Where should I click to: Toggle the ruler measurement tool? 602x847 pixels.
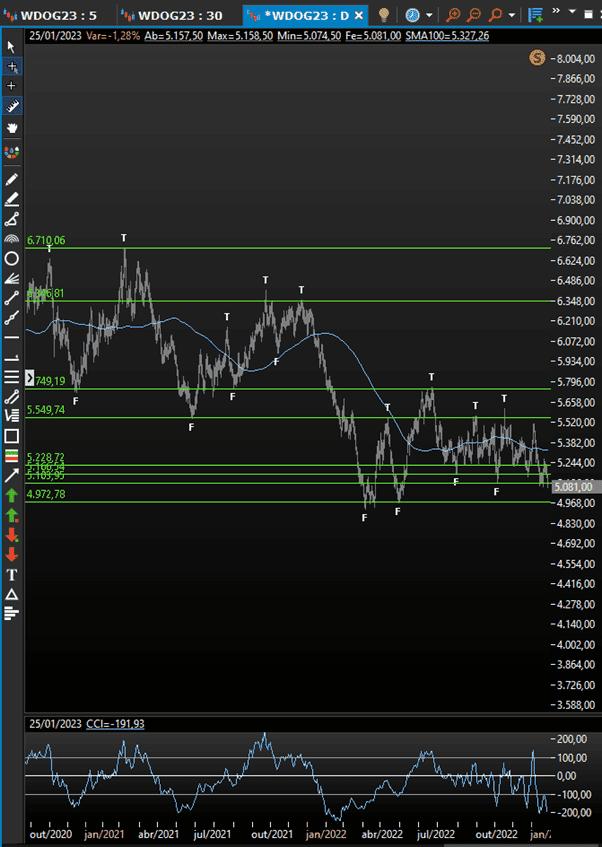tap(12, 106)
